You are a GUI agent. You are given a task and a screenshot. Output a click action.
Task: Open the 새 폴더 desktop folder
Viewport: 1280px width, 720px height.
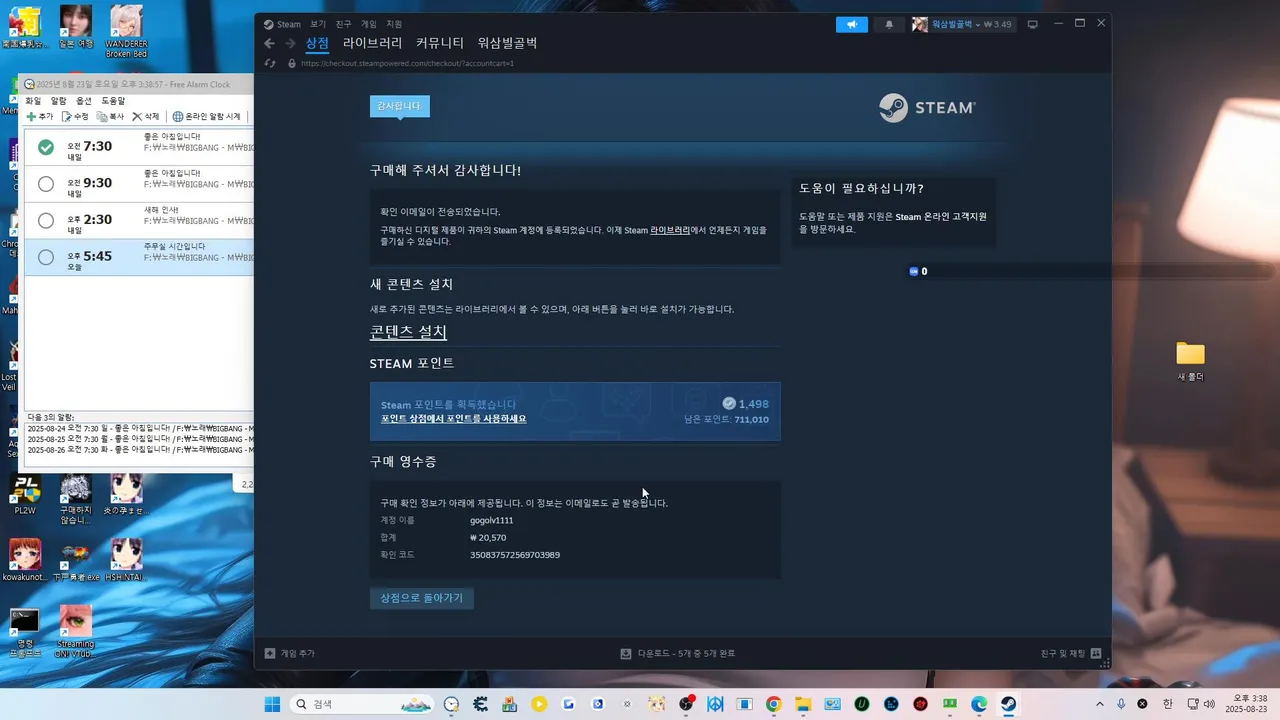[1190, 361]
